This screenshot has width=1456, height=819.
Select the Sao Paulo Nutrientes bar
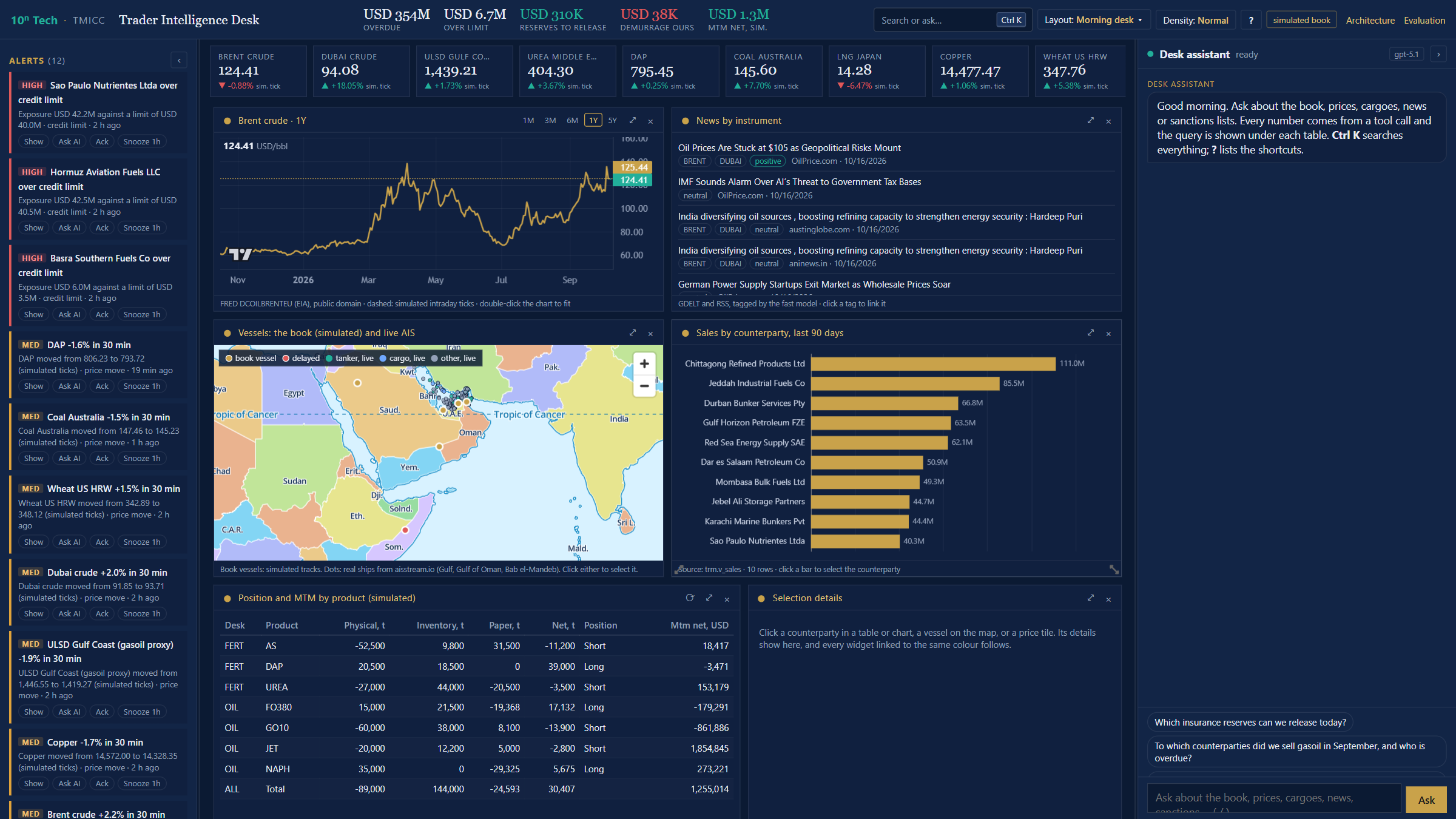(855, 541)
